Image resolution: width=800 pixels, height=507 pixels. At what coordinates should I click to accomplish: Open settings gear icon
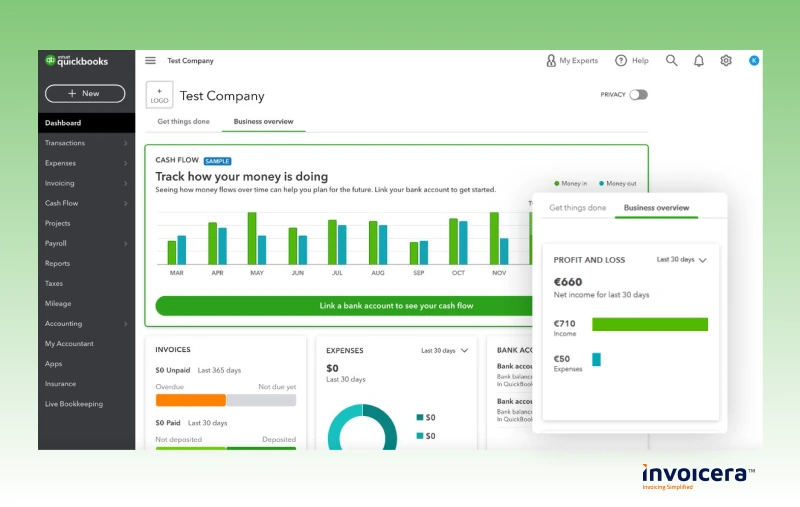click(726, 61)
